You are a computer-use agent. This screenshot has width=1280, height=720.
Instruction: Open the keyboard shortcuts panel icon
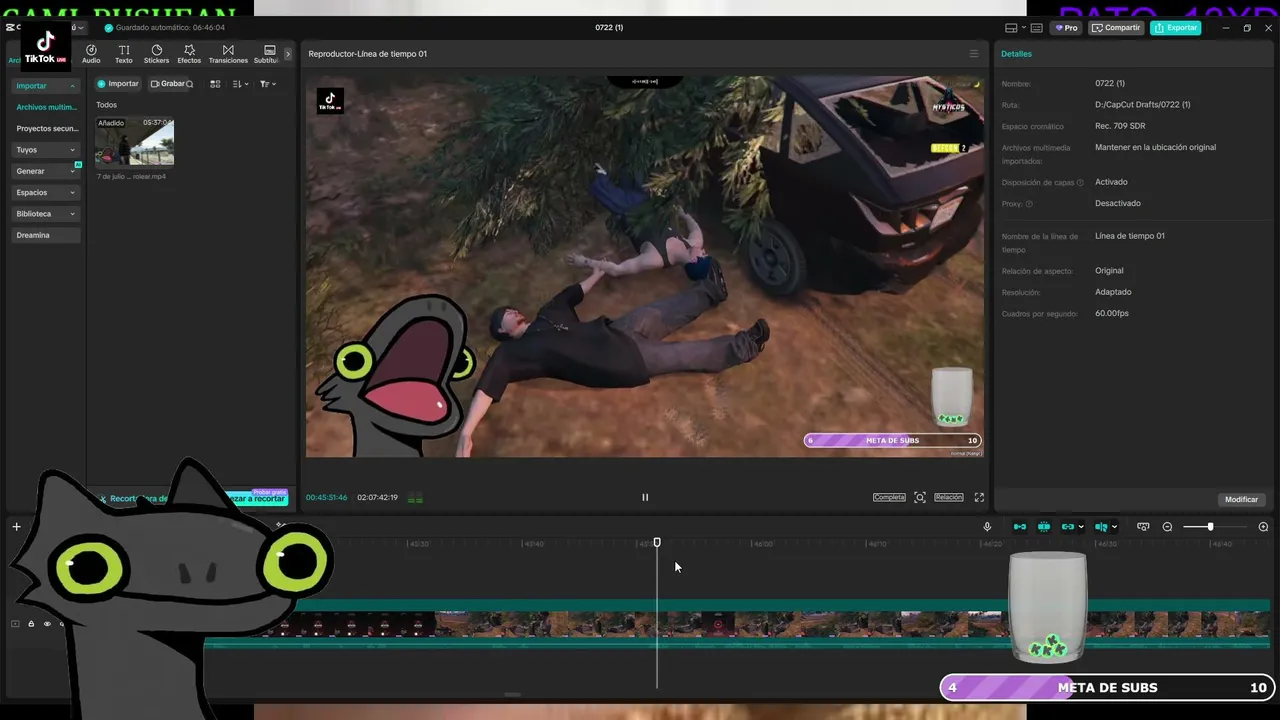pos(1036,28)
